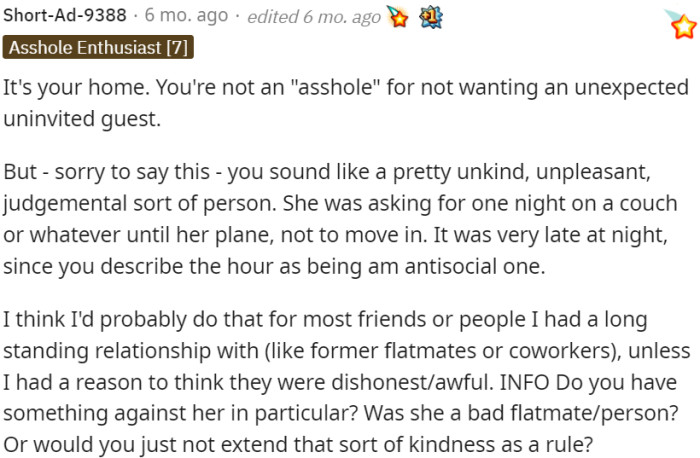Click the gear-shaped number 1 award badge
Viewport: 700px width, 458px height.
(431, 18)
